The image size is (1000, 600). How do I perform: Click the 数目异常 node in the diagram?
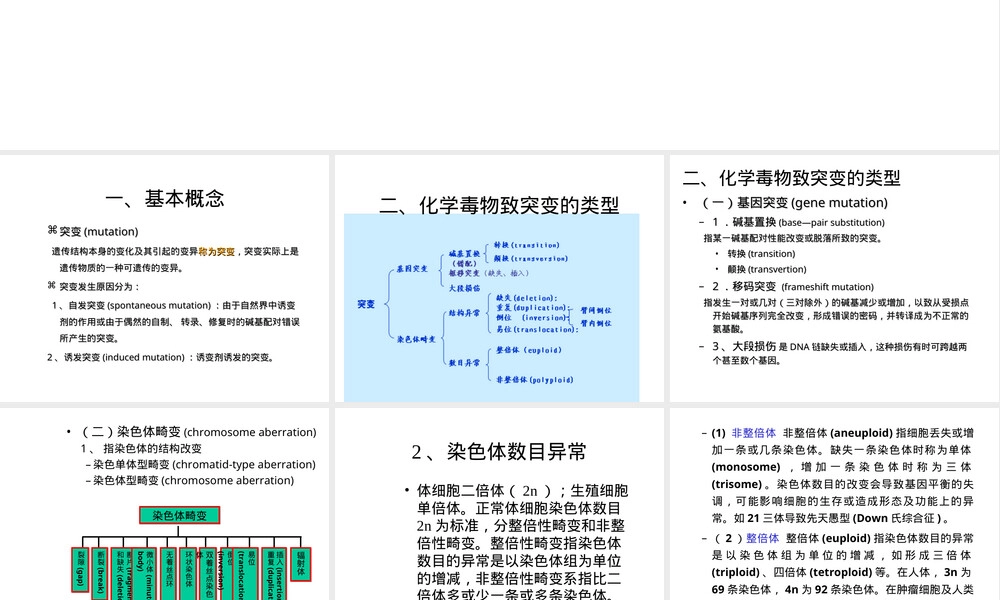(464, 363)
